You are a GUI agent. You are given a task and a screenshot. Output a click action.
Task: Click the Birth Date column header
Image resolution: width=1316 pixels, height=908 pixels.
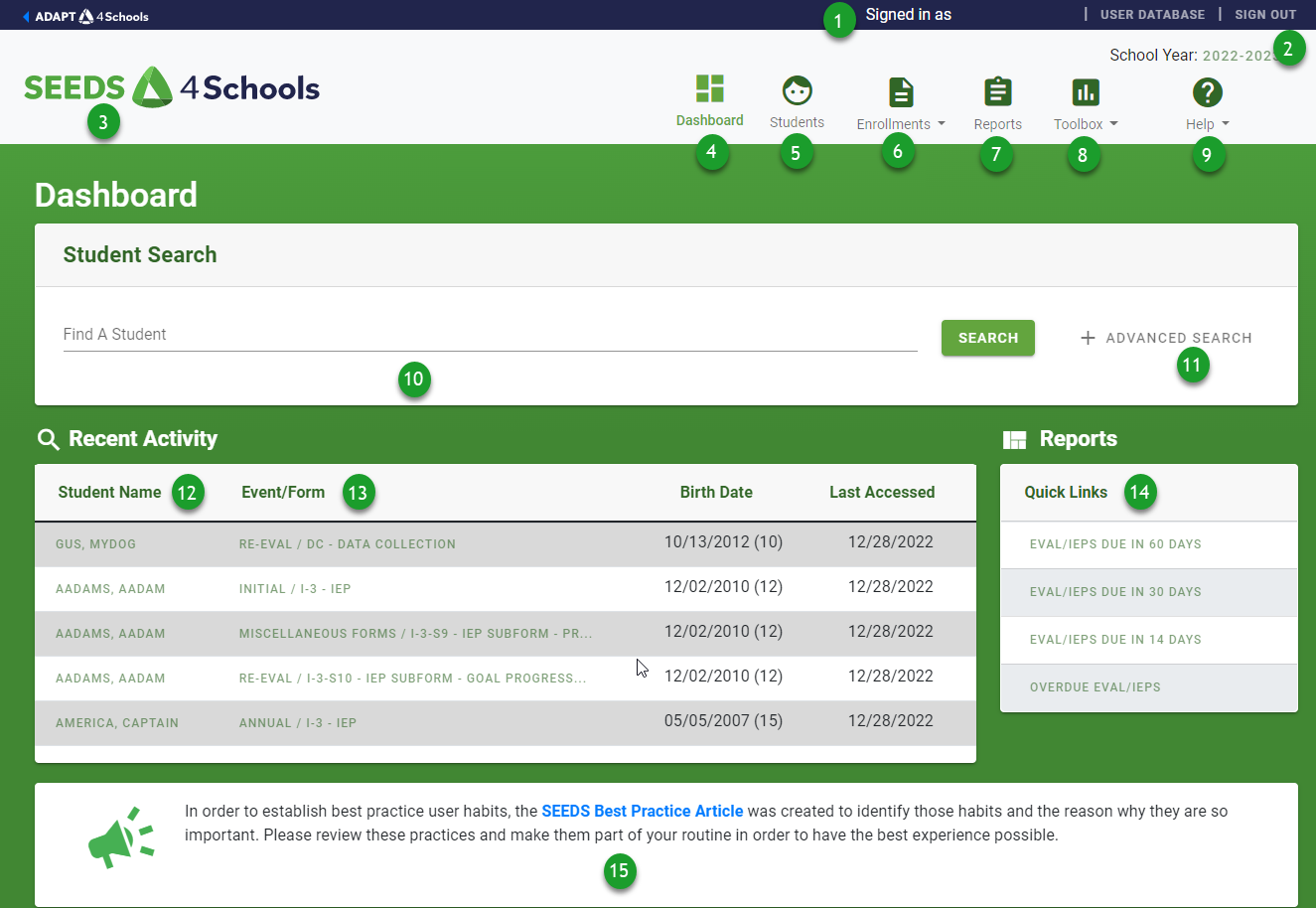716,493
